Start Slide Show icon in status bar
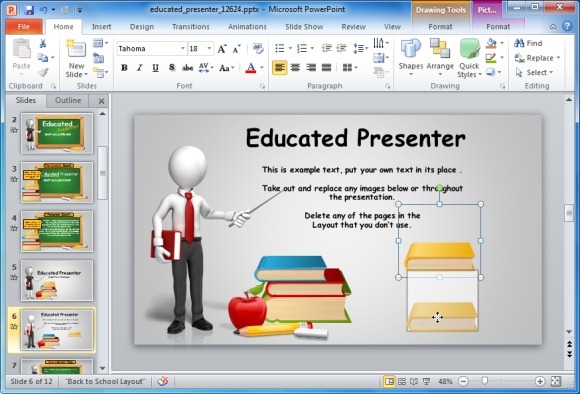Screen dimensions: 580x394 (426, 381)
